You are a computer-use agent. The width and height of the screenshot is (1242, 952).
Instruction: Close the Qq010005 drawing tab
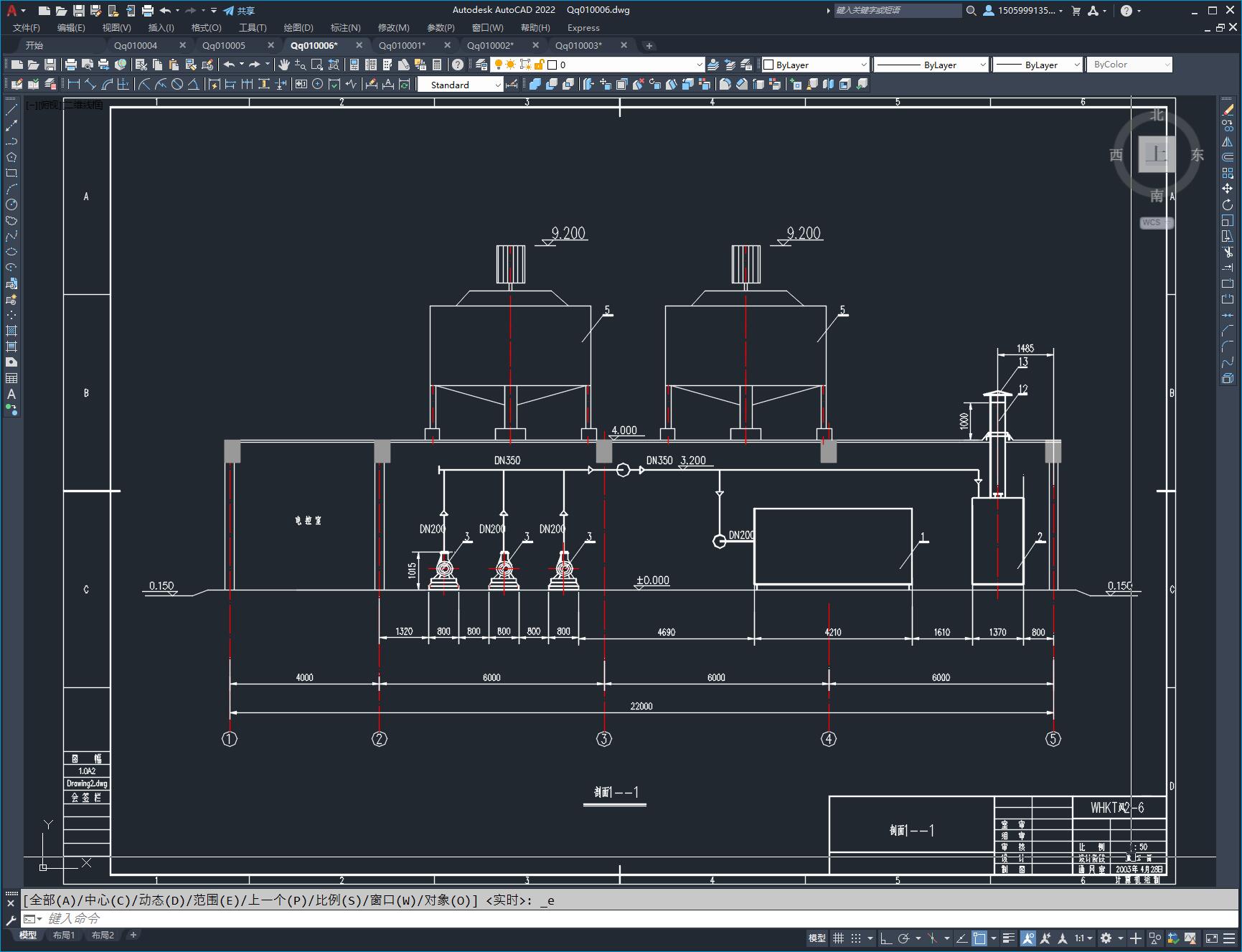pyautogui.click(x=271, y=45)
